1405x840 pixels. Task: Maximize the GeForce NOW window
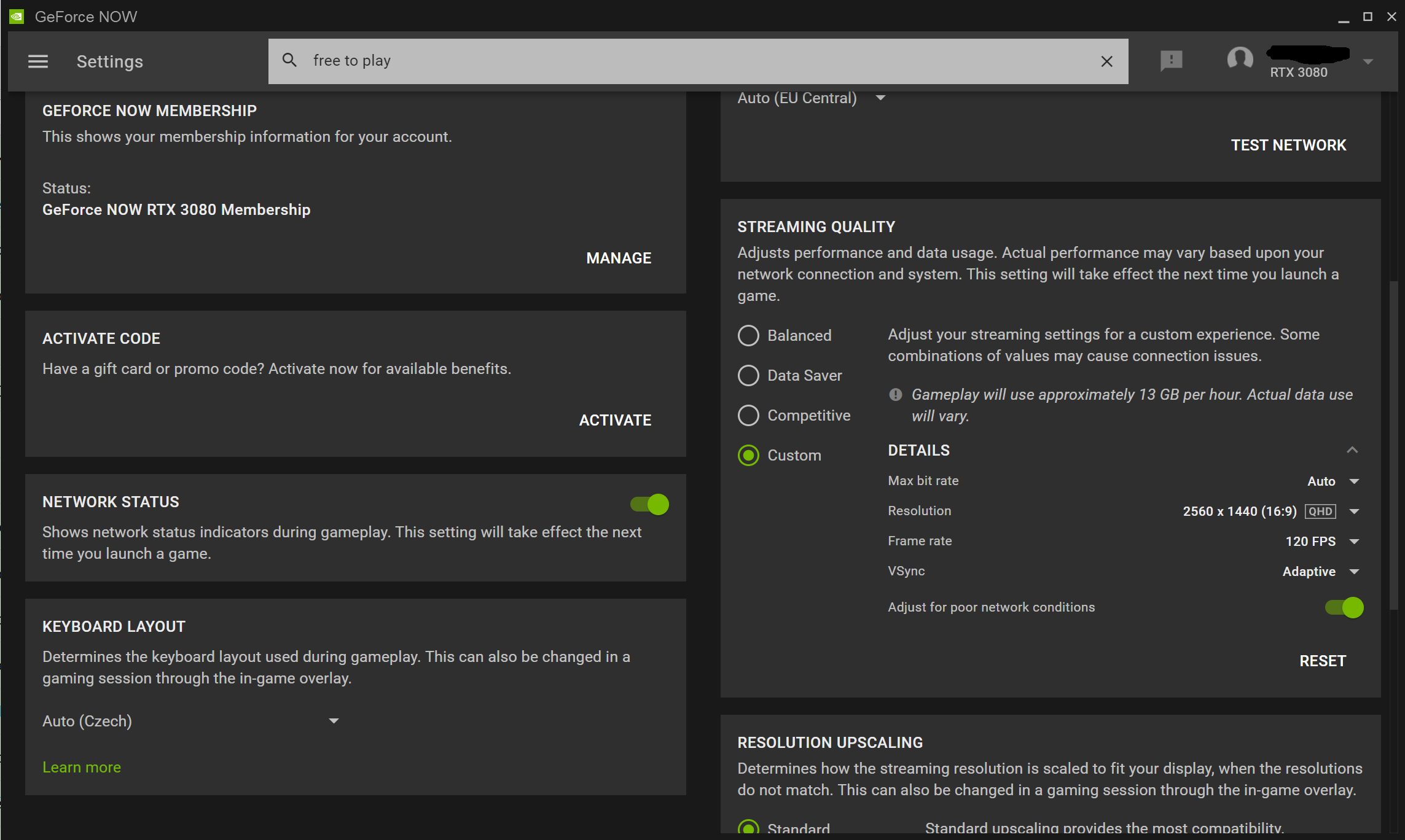click(x=1368, y=17)
